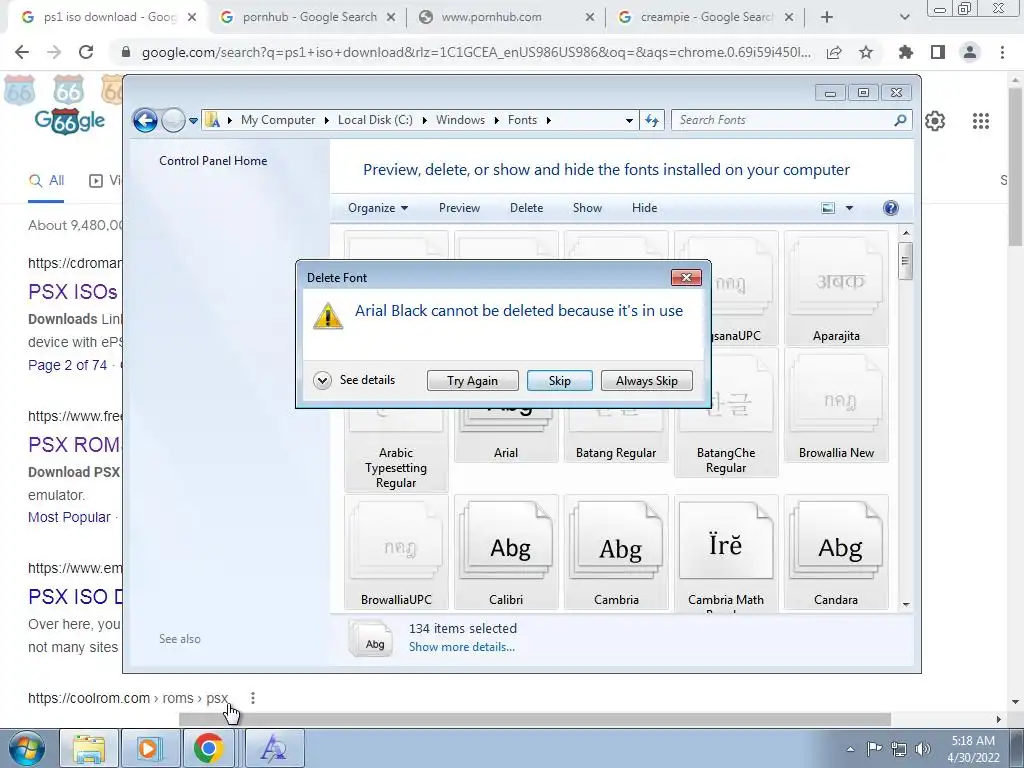
Task: Click the Batang Regular font label
Action: [x=616, y=453]
